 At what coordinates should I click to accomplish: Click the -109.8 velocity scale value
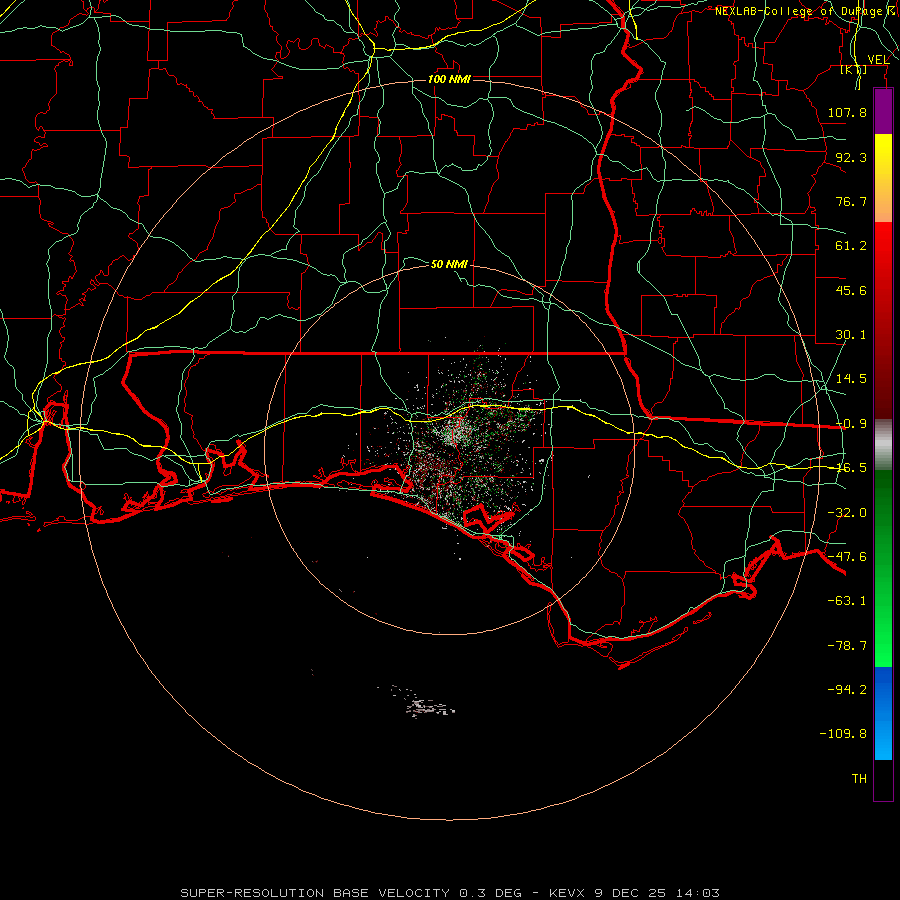coord(843,734)
